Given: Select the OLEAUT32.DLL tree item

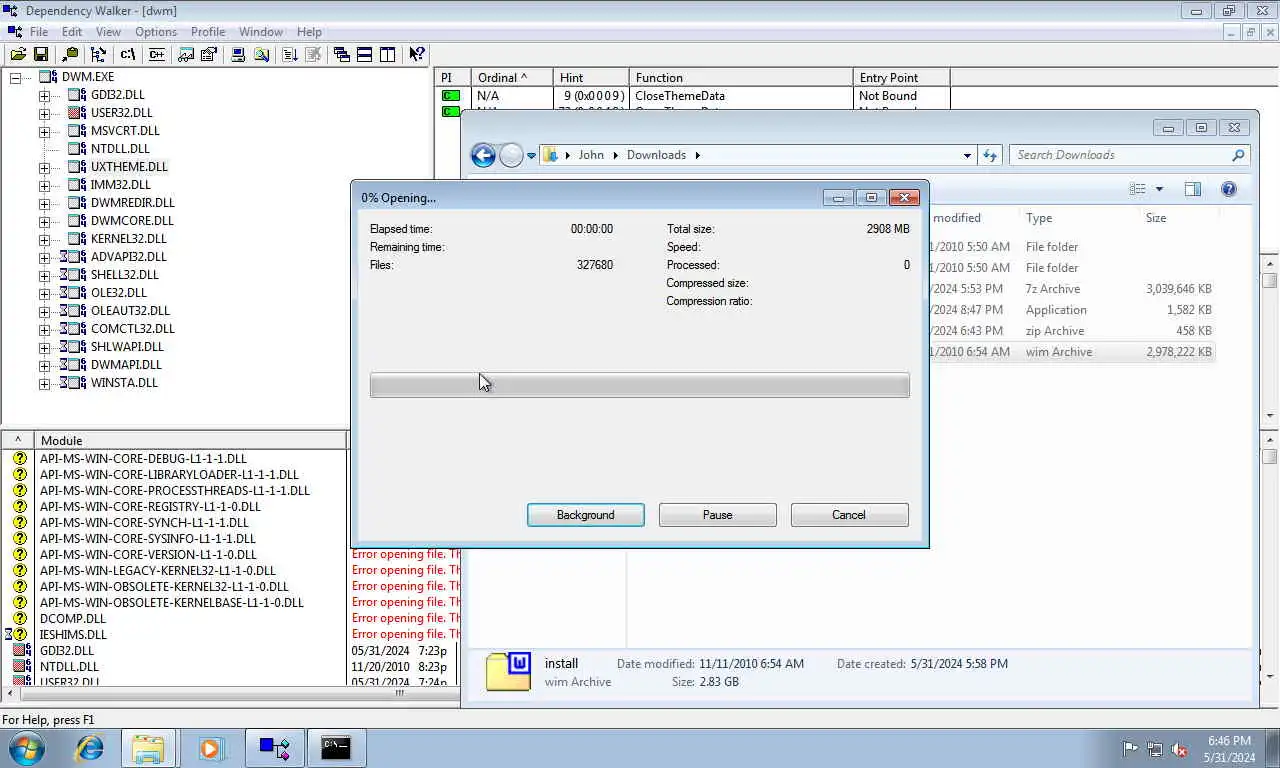Looking at the screenshot, I should point(130,311).
